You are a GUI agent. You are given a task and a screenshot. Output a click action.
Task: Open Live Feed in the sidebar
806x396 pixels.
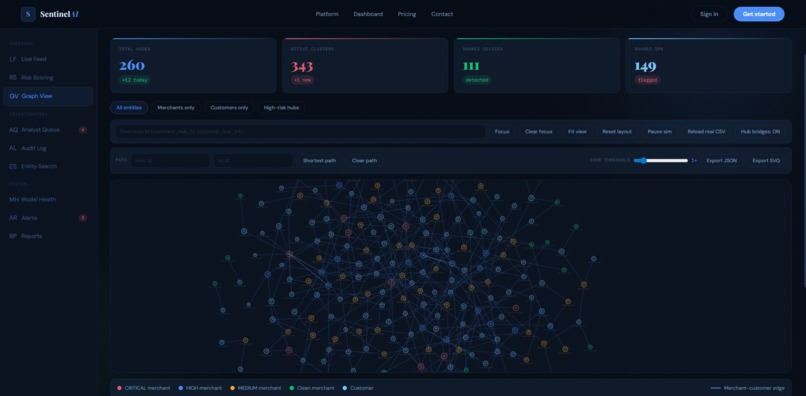[x=48, y=59]
